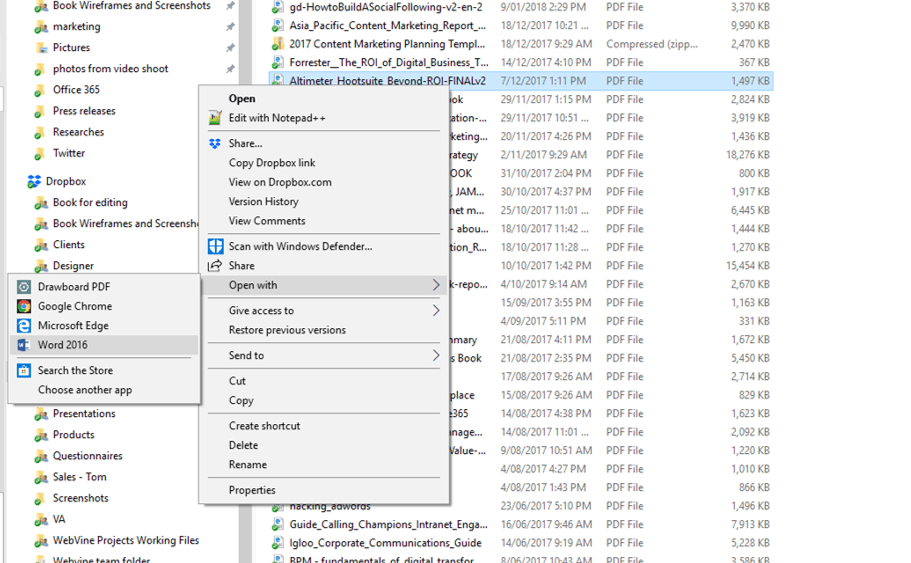Click the Word 2016 app icon
The width and height of the screenshot is (911, 563).
click(x=24, y=345)
